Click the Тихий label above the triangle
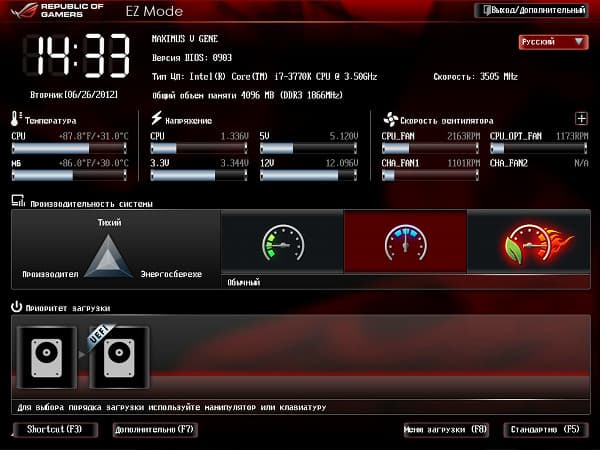This screenshot has width=600, height=450. click(109, 222)
